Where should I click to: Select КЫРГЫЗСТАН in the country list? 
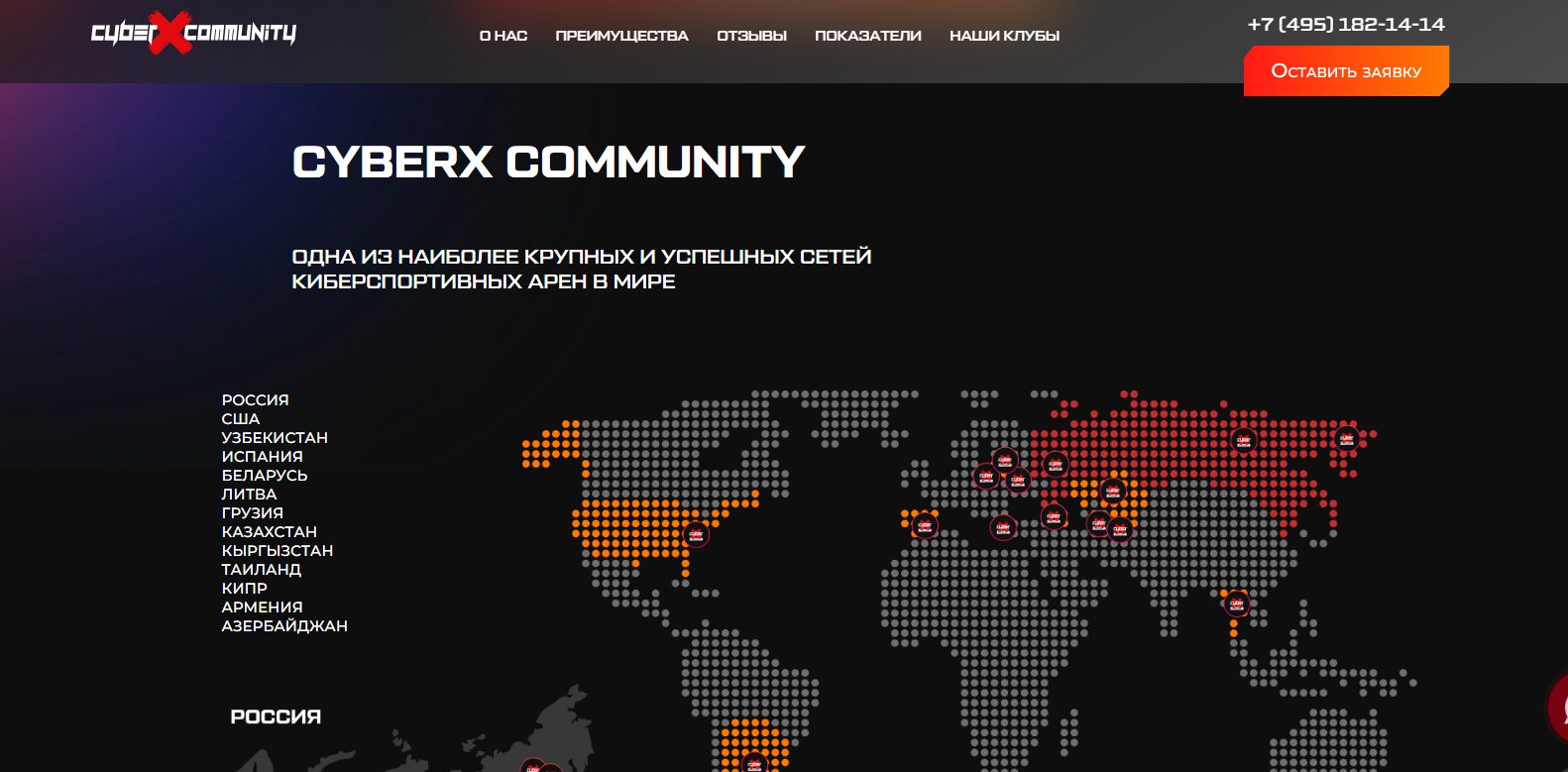coord(278,551)
